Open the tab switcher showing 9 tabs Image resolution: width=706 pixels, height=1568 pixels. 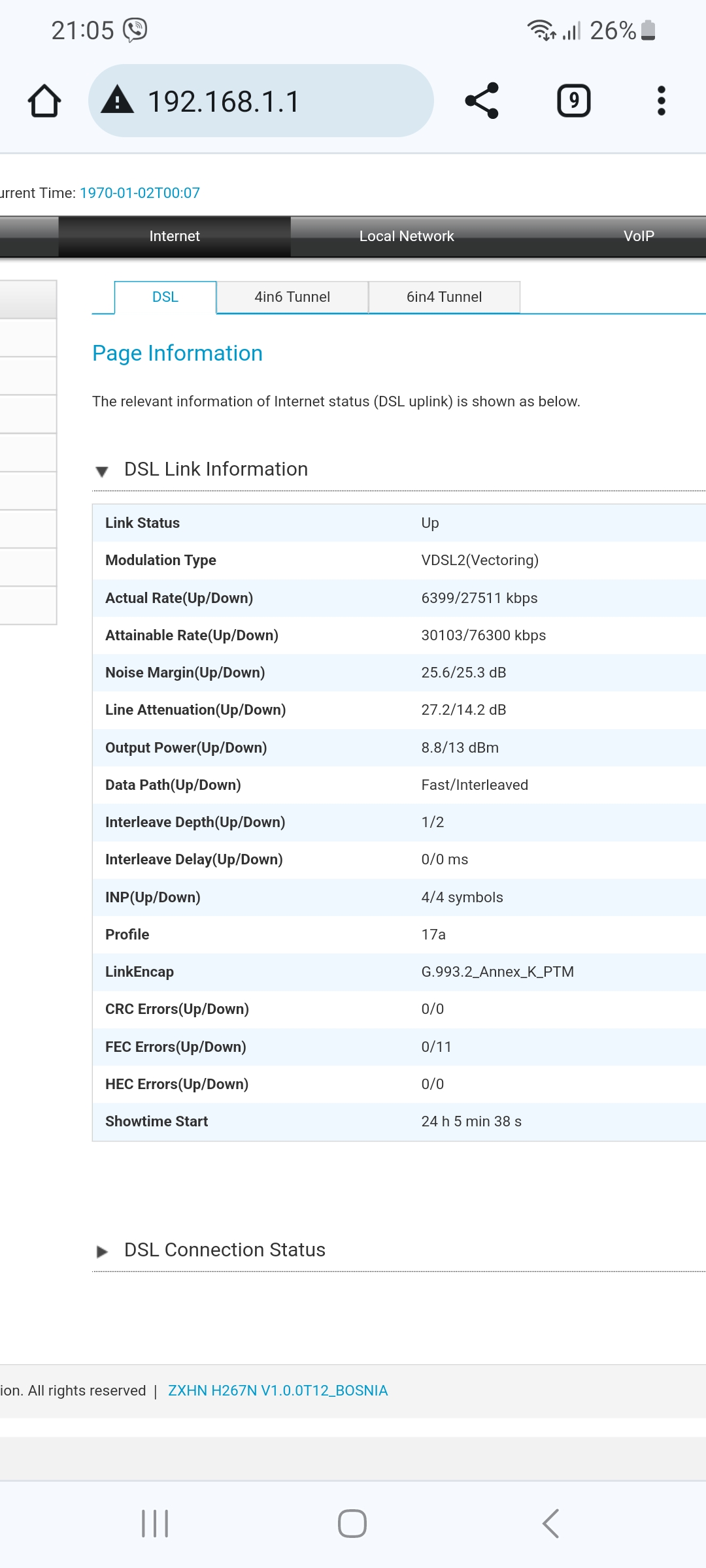coord(574,101)
